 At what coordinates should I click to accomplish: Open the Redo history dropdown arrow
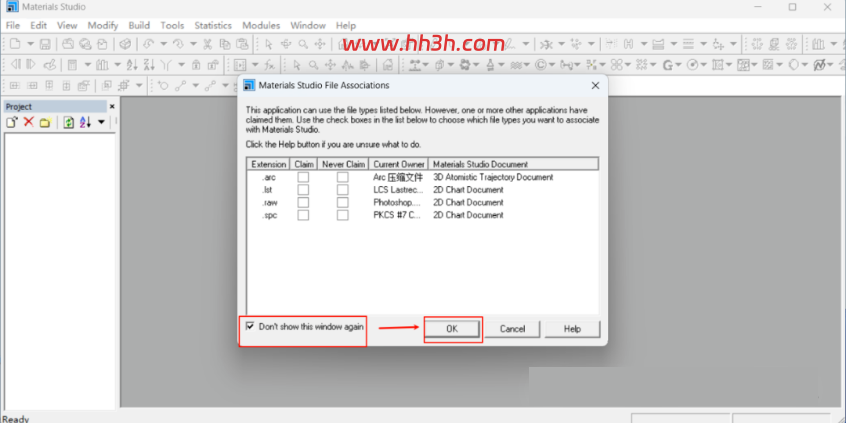(x=193, y=44)
